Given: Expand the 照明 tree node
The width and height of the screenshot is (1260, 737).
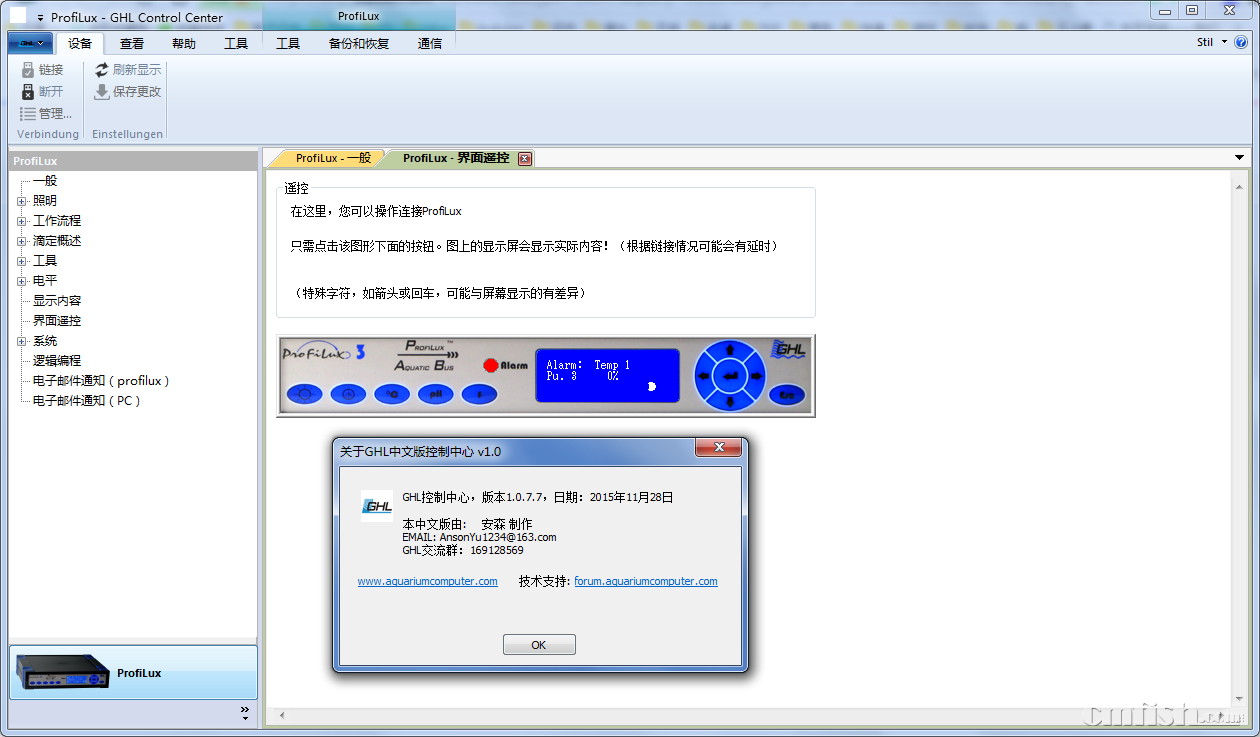Looking at the screenshot, I should coord(21,201).
